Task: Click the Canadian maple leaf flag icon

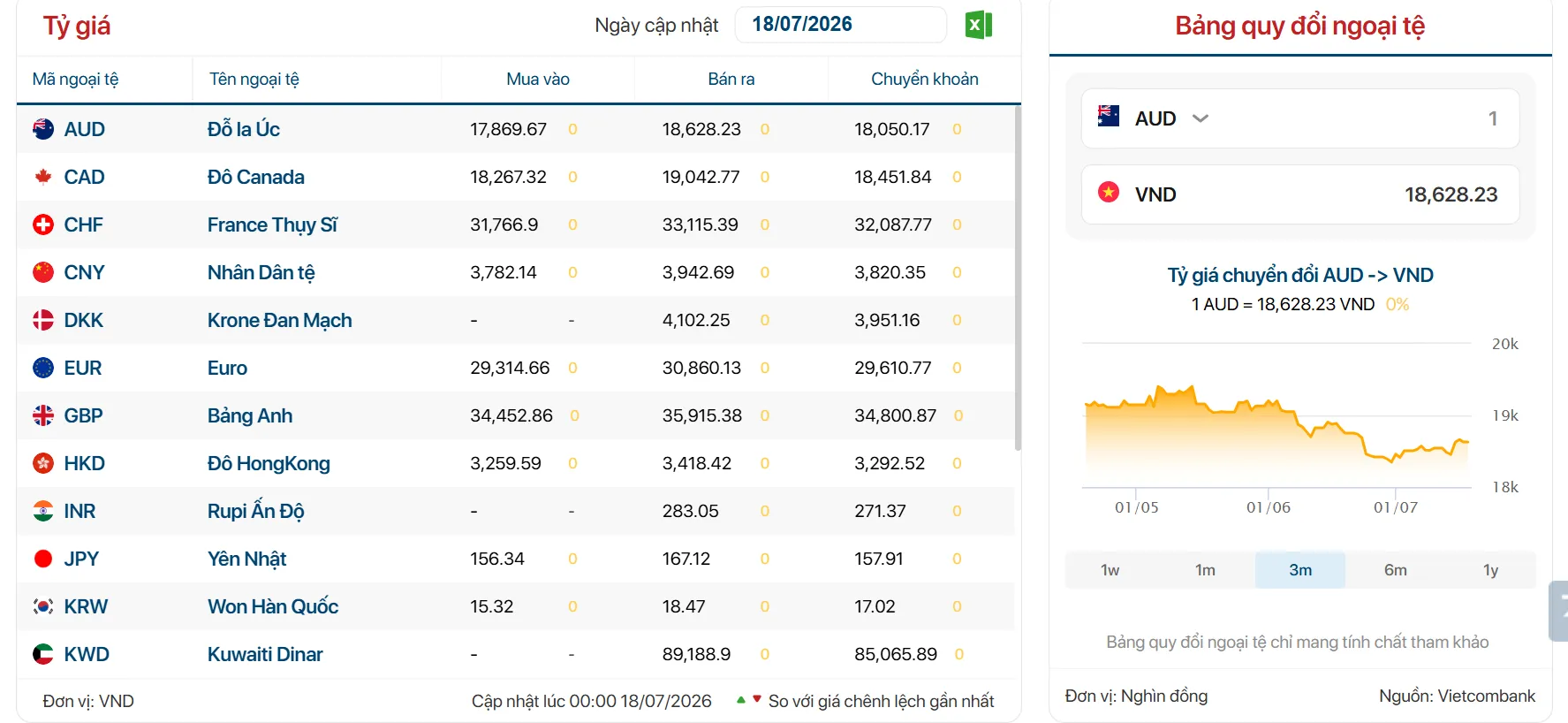Action: pyautogui.click(x=43, y=177)
